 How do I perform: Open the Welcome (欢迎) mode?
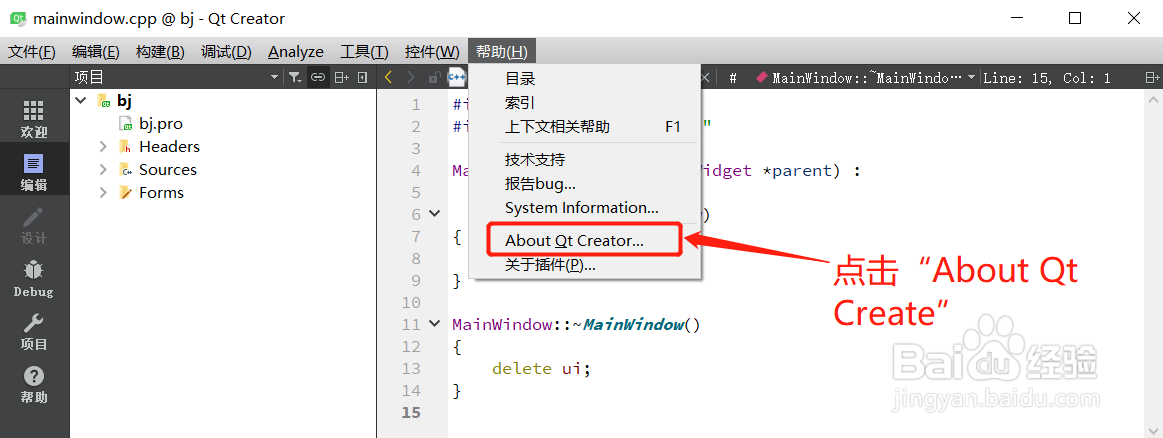click(34, 119)
